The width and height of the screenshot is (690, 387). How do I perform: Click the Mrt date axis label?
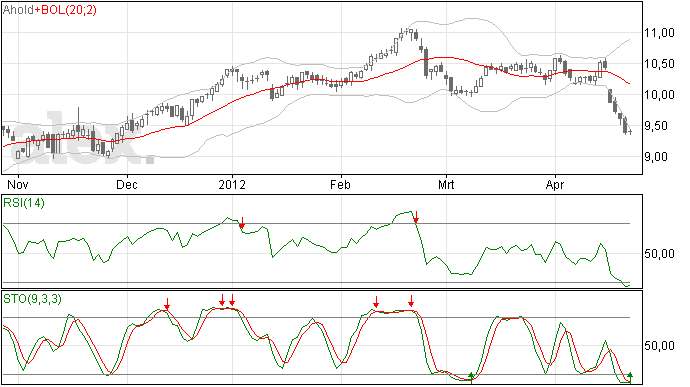tap(446, 184)
